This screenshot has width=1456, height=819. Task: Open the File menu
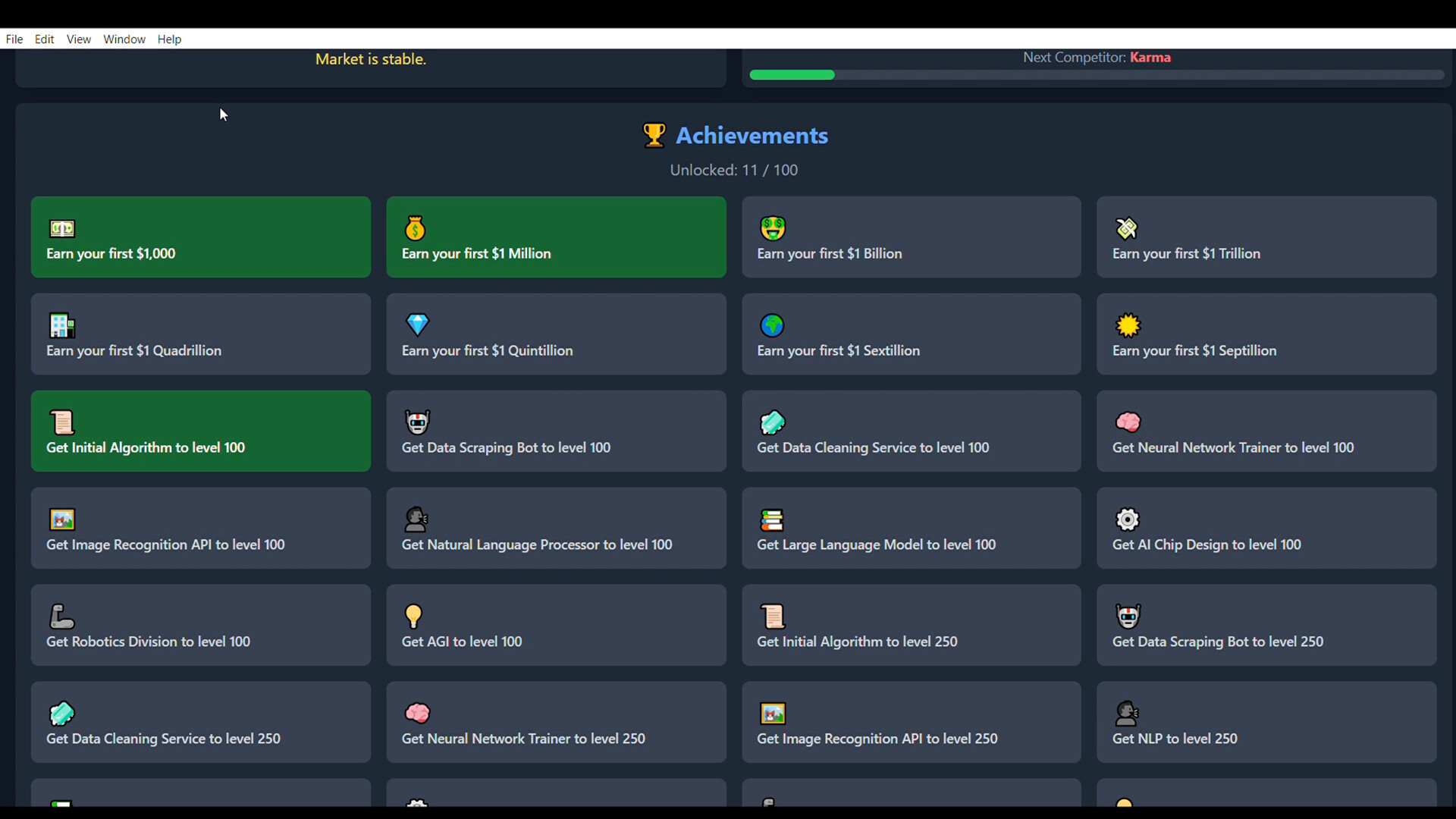14,39
